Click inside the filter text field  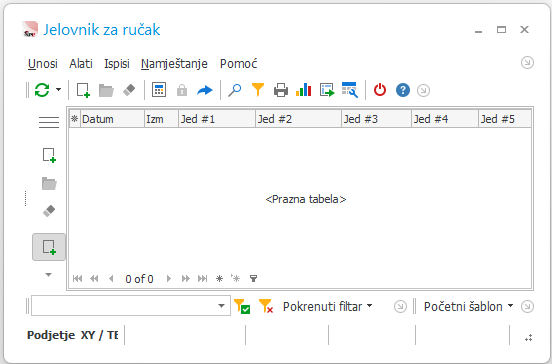(123, 306)
